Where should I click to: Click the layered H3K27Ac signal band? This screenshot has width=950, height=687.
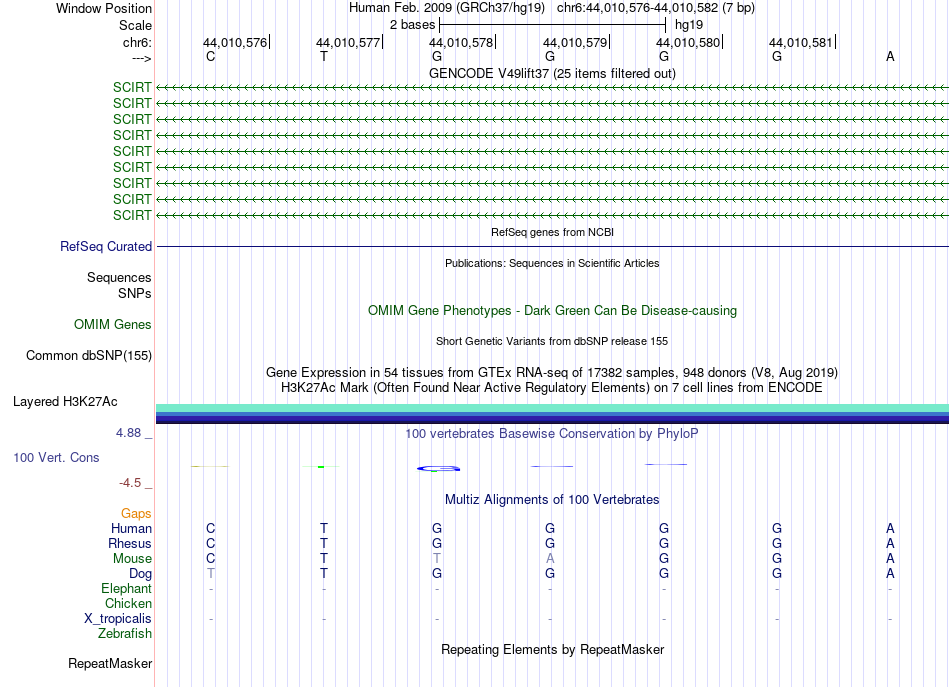(x=552, y=414)
